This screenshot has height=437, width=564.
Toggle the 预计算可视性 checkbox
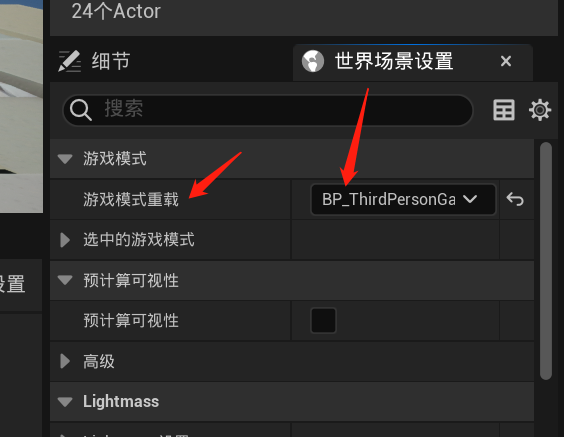(323, 320)
